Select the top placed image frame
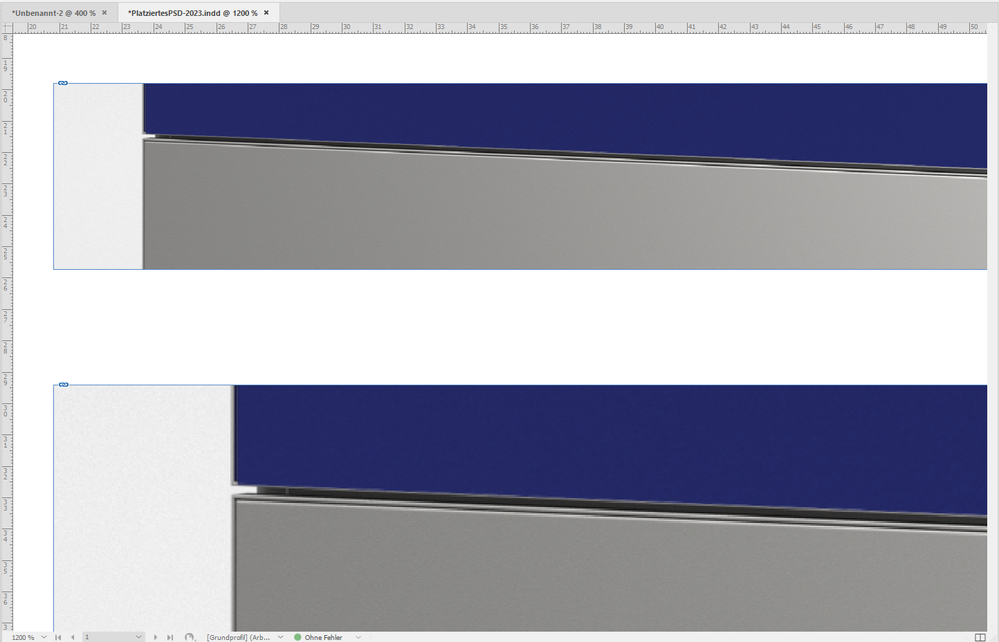999x642 pixels. coord(500,175)
